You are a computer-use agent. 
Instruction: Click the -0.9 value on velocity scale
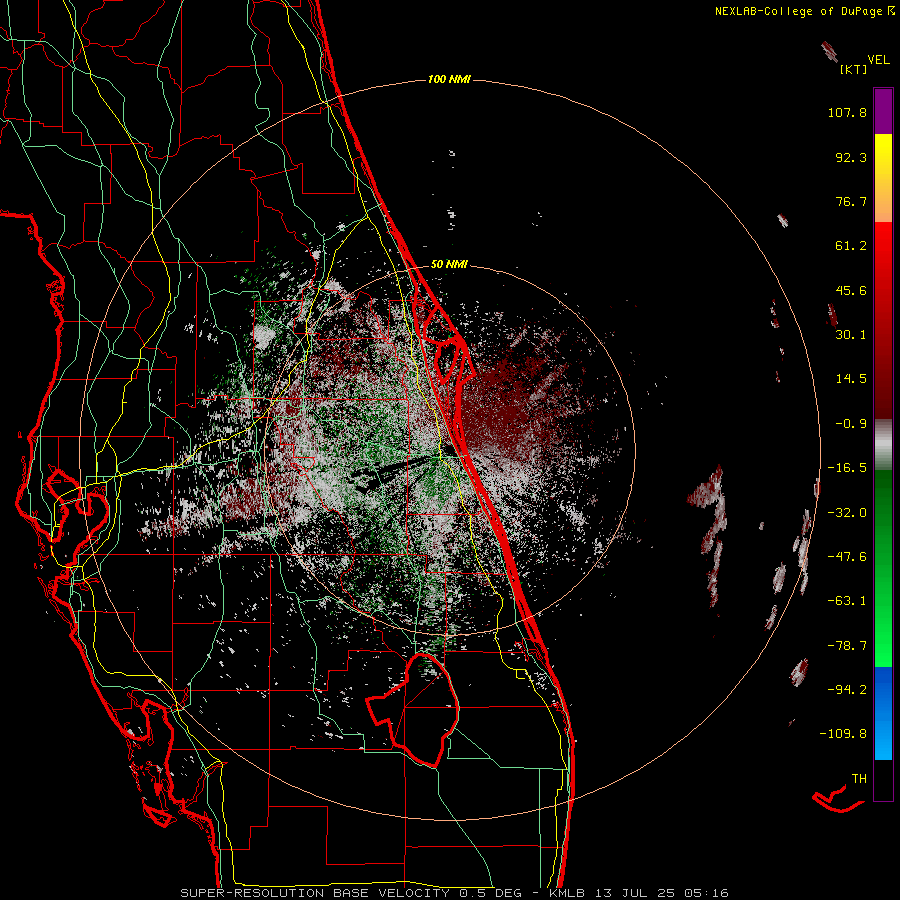[851, 424]
